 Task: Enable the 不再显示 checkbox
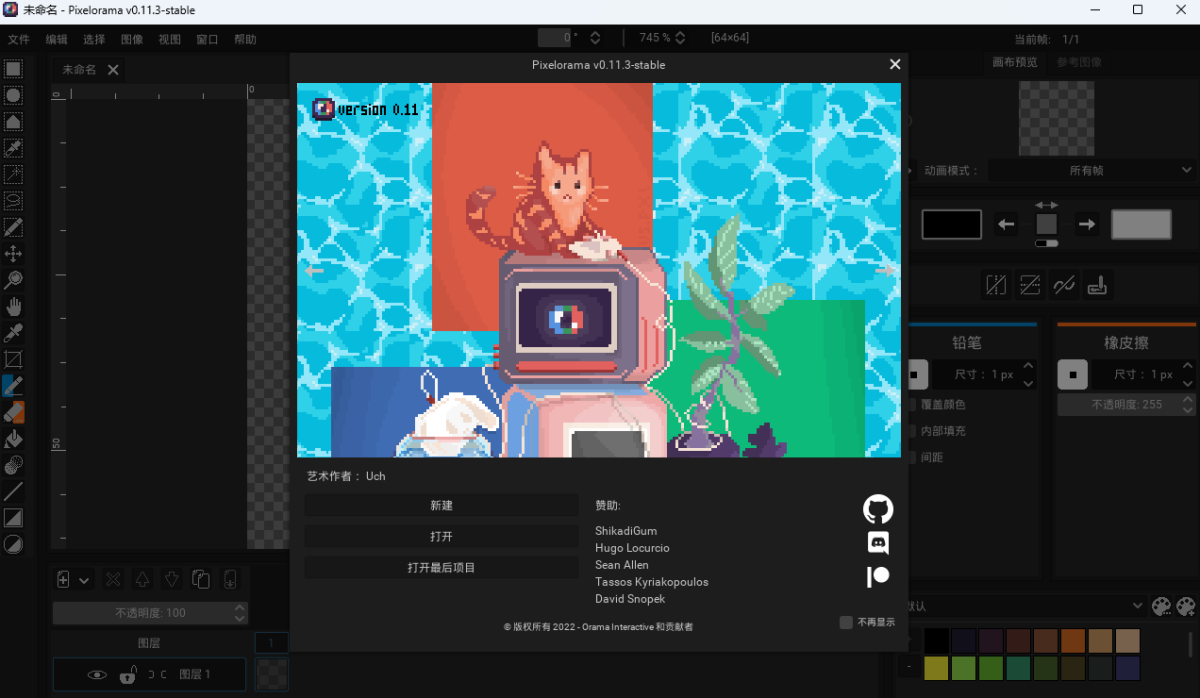pos(845,622)
